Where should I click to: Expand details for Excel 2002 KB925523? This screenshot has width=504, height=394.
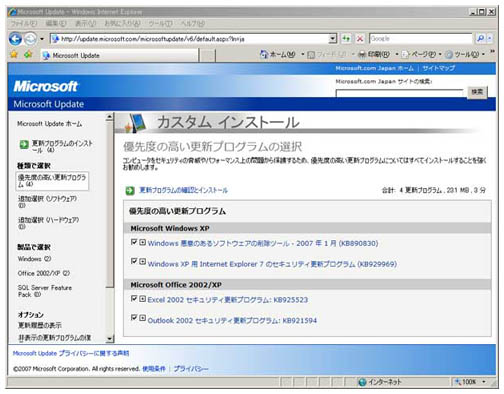(x=142, y=299)
